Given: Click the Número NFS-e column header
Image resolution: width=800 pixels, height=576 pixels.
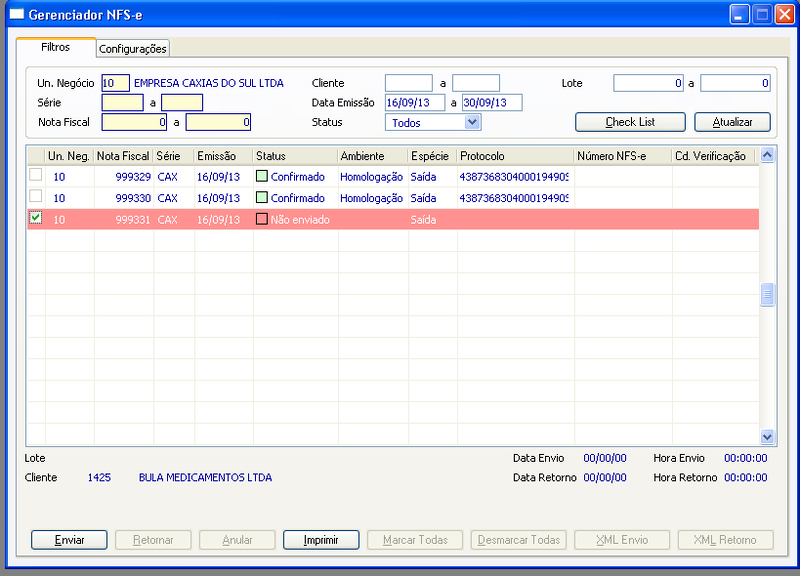Looking at the screenshot, I should click(623, 156).
